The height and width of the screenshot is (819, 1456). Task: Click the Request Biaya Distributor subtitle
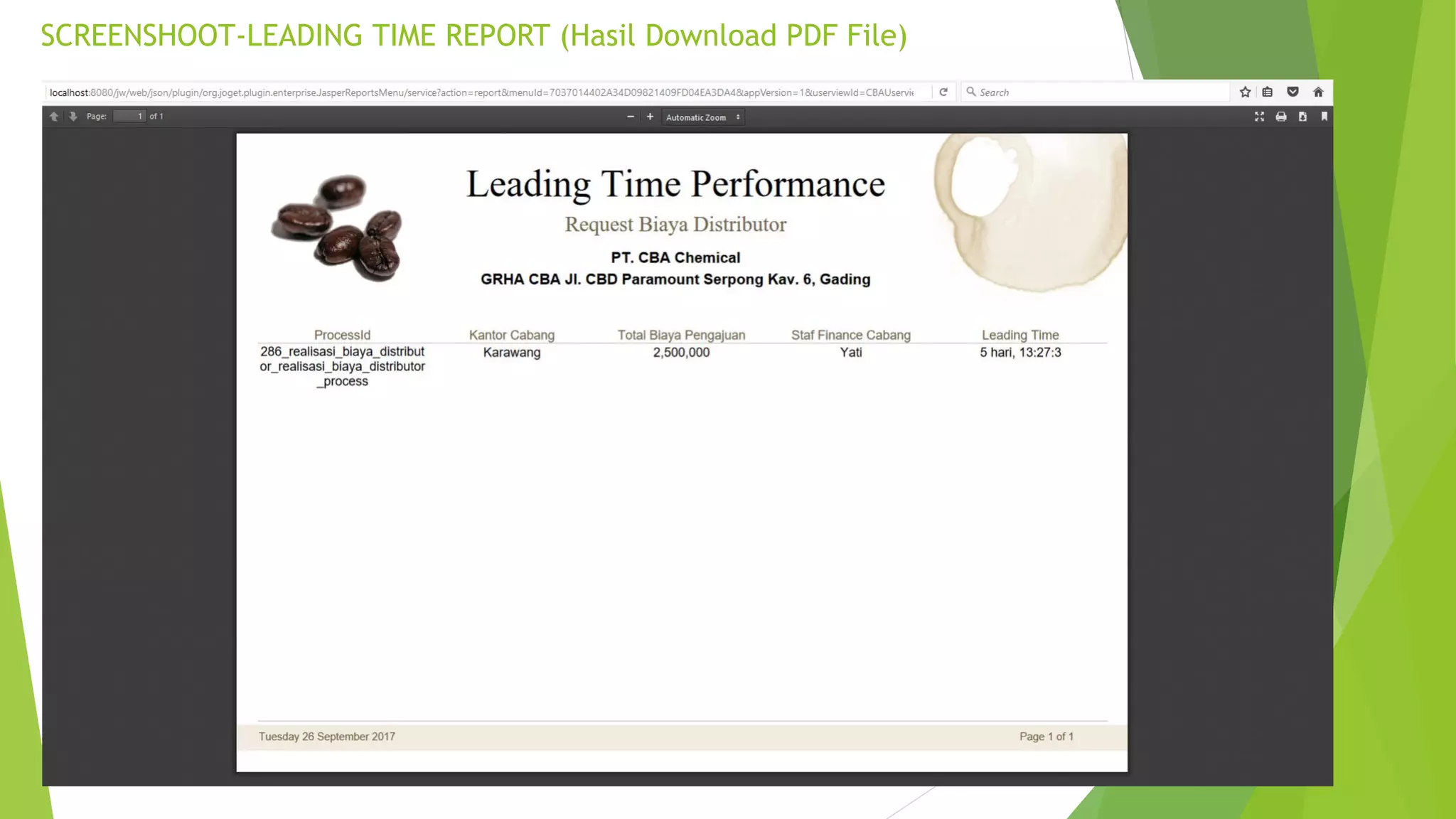pos(675,225)
